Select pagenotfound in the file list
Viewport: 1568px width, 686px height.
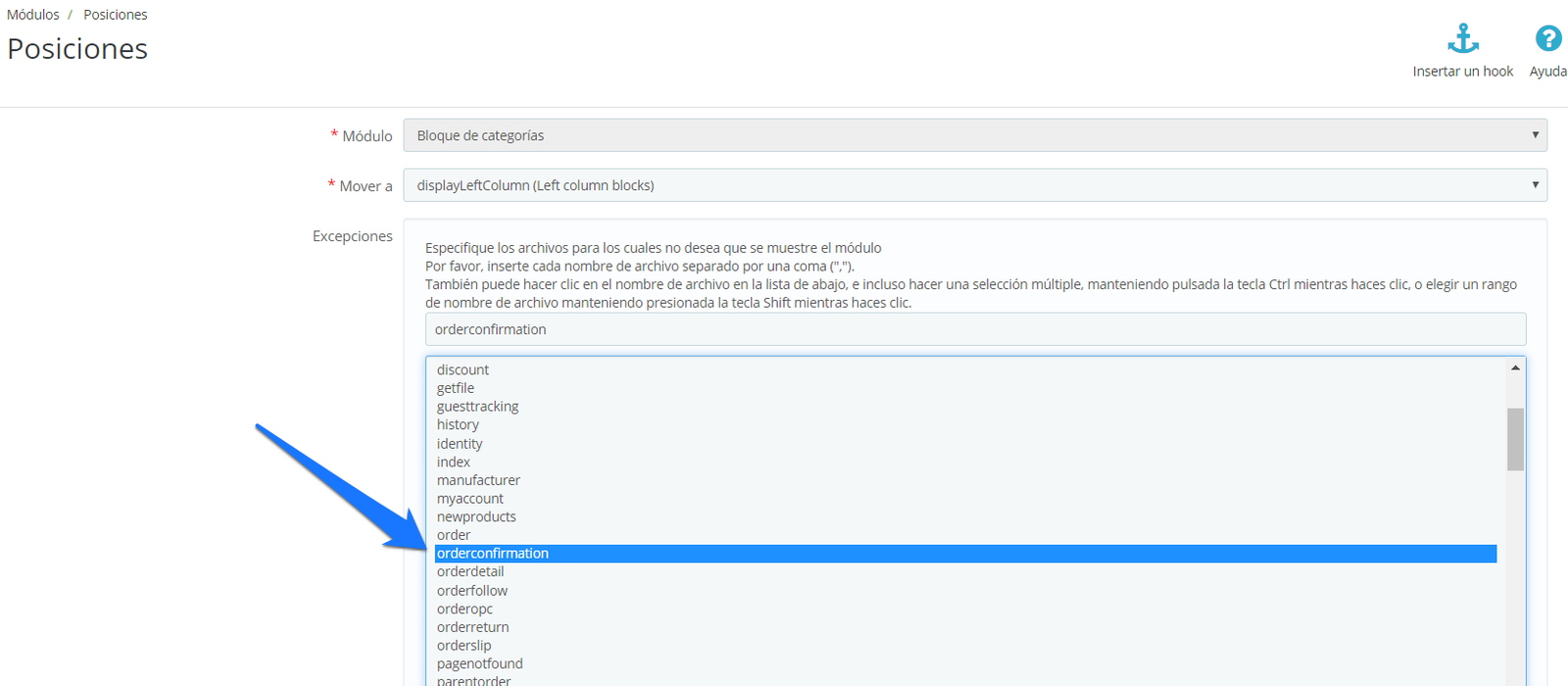coord(480,663)
